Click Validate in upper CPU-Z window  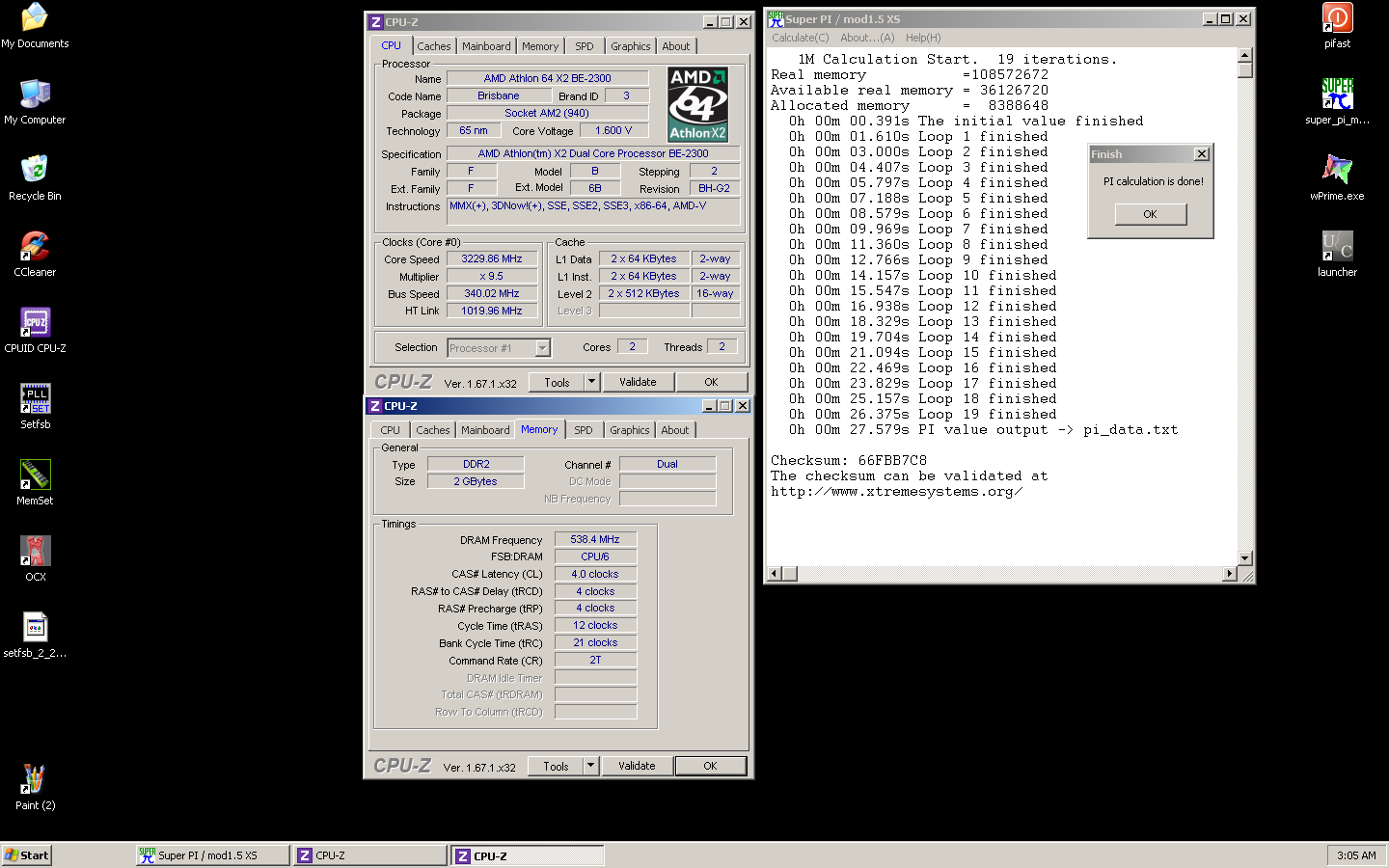(x=638, y=382)
